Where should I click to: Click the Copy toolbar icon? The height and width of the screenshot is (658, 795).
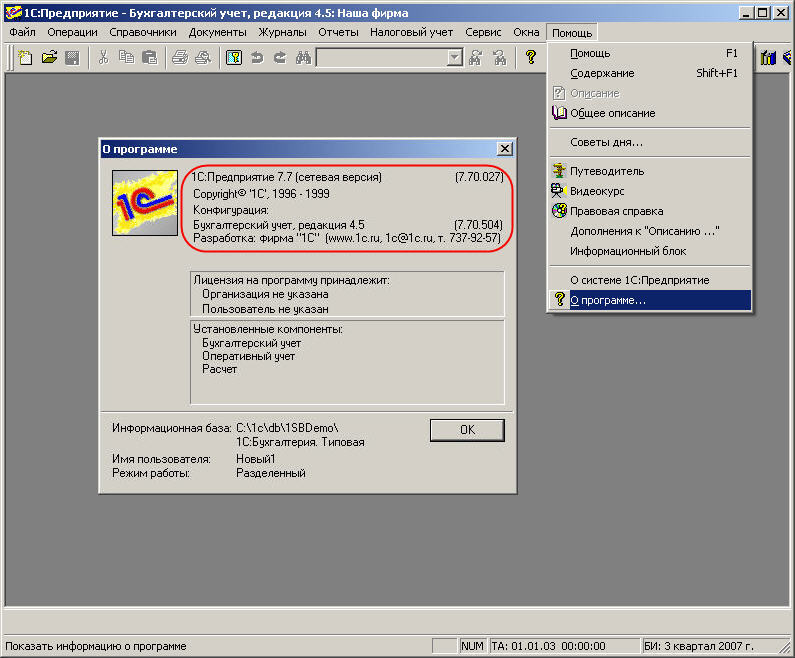[x=126, y=57]
